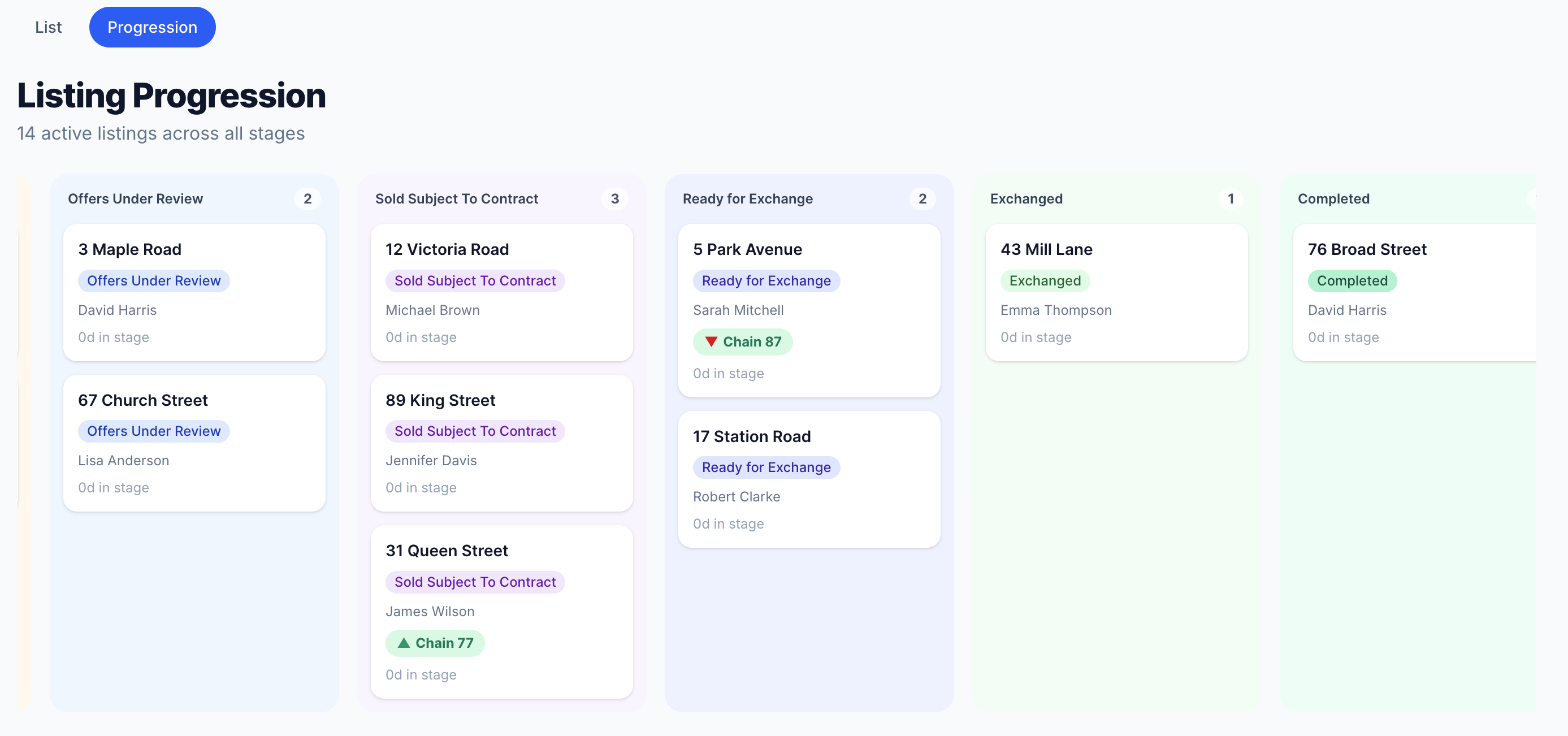Click the red declining Chain 87 indicator
Viewport: 1568px width, 736px height.
point(743,341)
